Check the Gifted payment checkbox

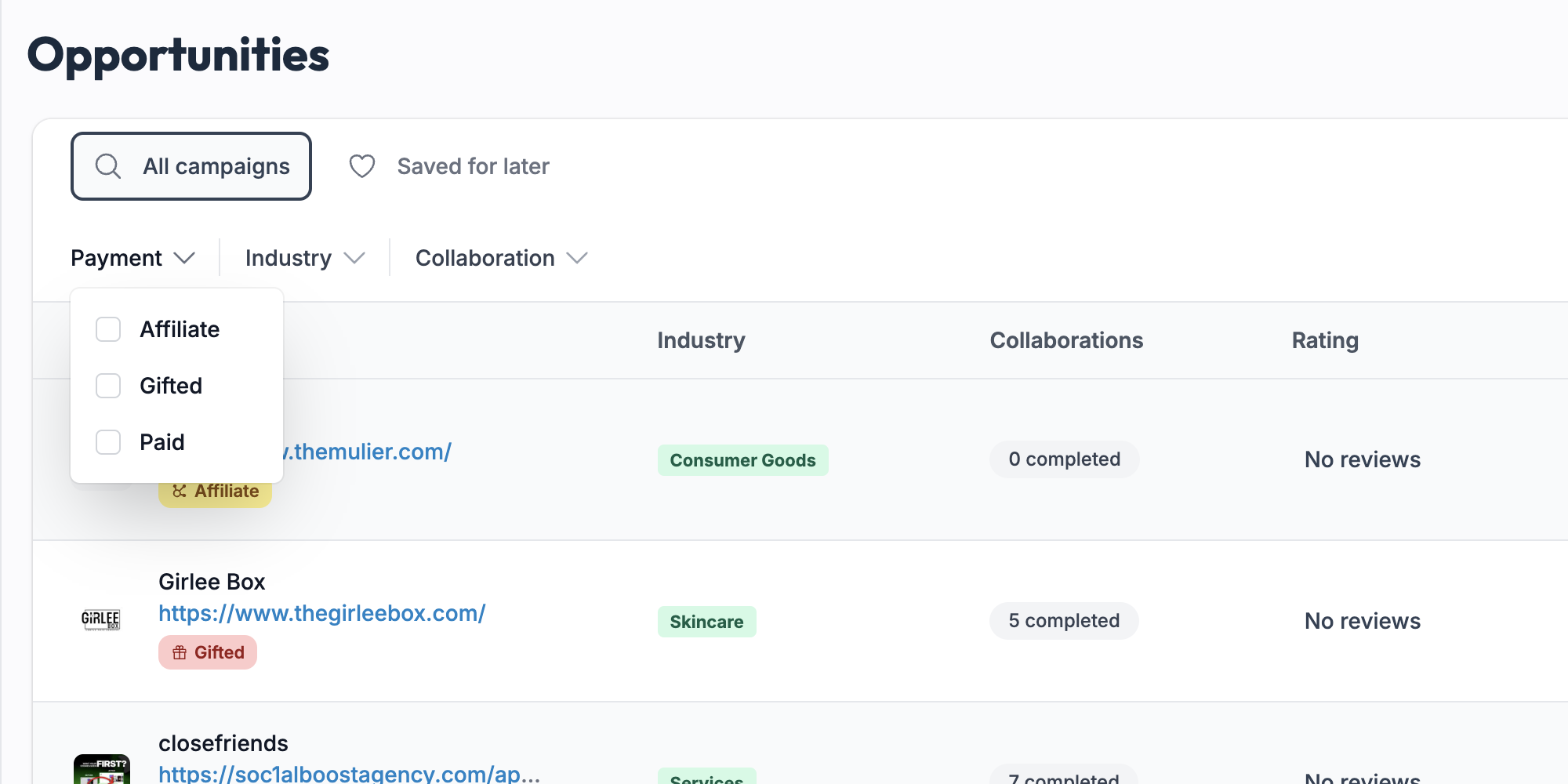pos(108,386)
